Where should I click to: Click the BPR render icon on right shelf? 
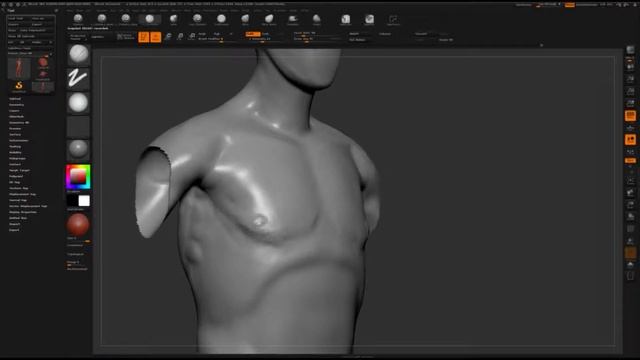[631, 50]
